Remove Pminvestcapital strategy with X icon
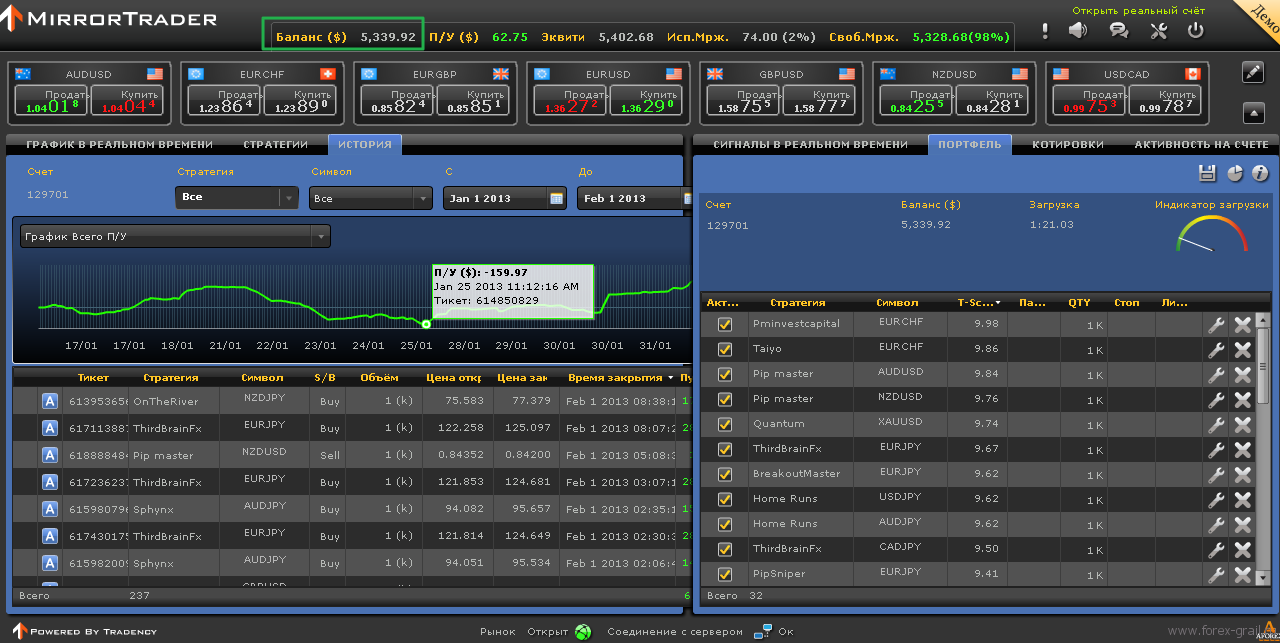 click(x=1242, y=324)
